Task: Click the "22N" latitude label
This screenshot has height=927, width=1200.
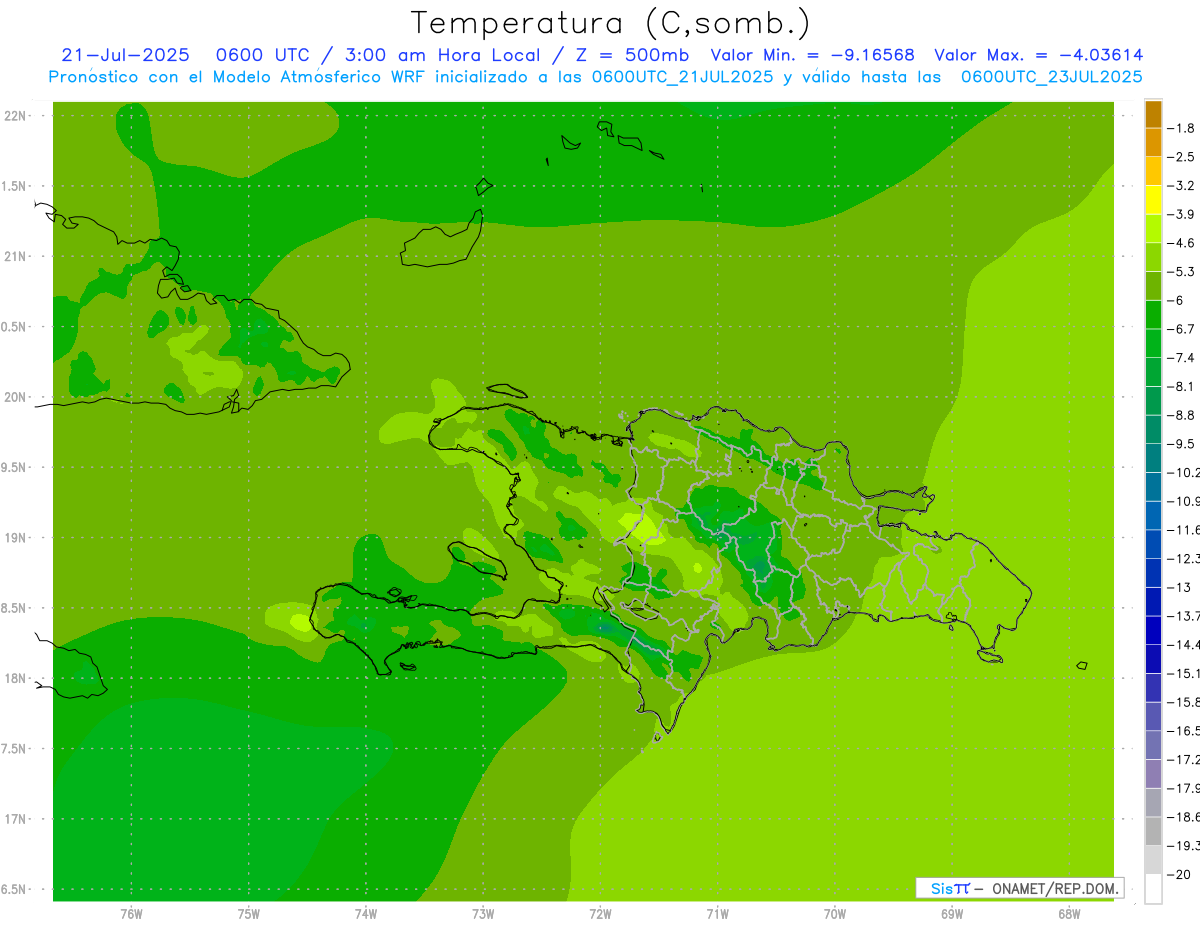Action: (x=17, y=115)
